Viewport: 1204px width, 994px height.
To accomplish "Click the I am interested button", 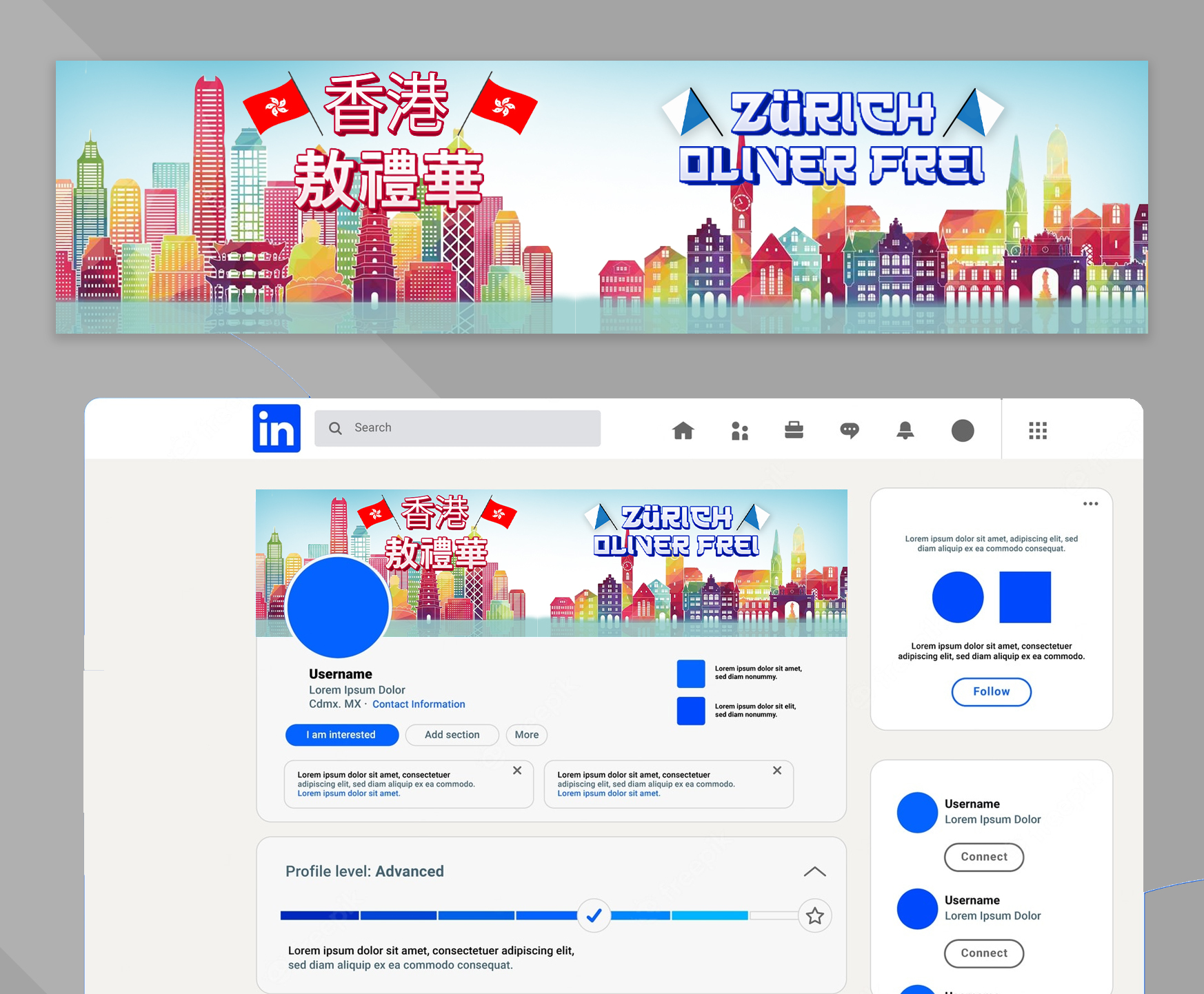I will [342, 735].
